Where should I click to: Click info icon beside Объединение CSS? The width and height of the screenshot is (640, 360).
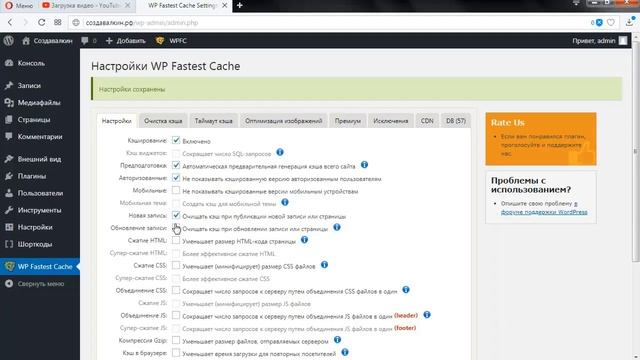tap(406, 290)
